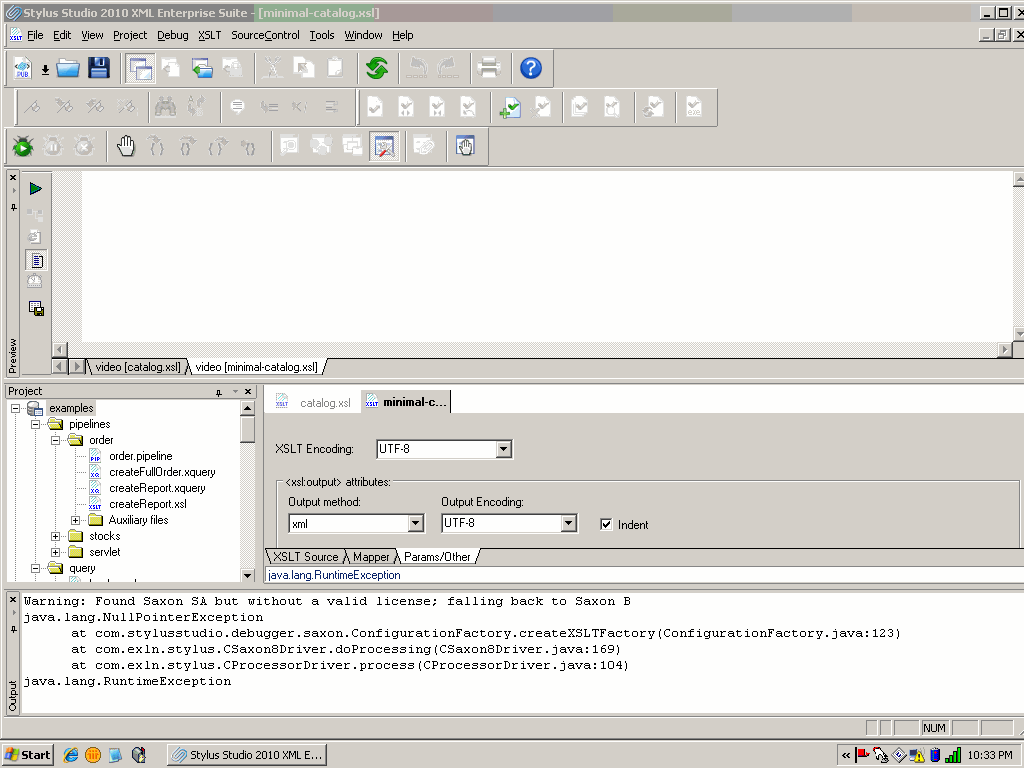The width and height of the screenshot is (1024, 768).
Task: Collapse the query folder
Action: point(35,568)
